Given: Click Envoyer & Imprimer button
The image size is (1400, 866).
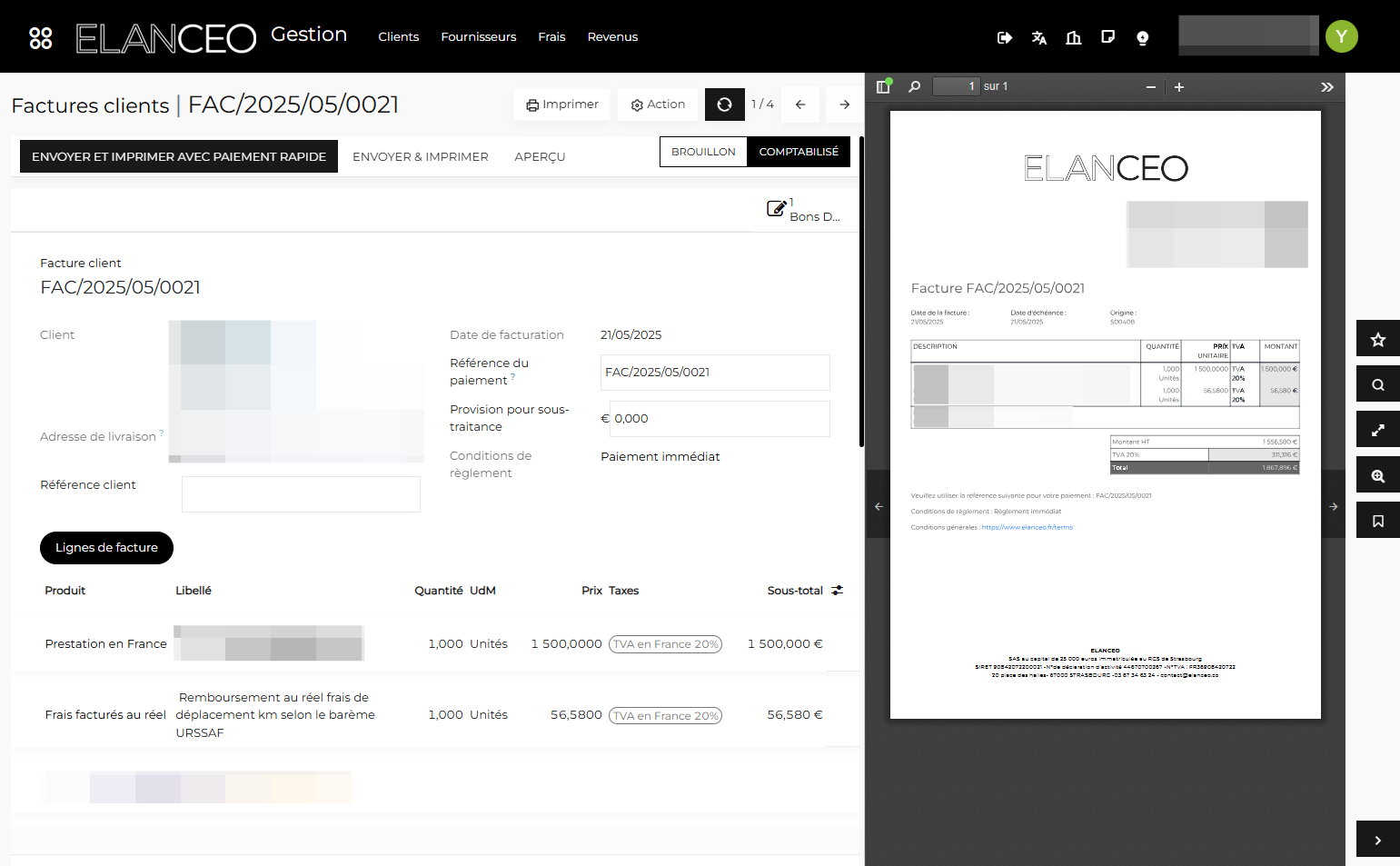Looking at the screenshot, I should [x=421, y=156].
